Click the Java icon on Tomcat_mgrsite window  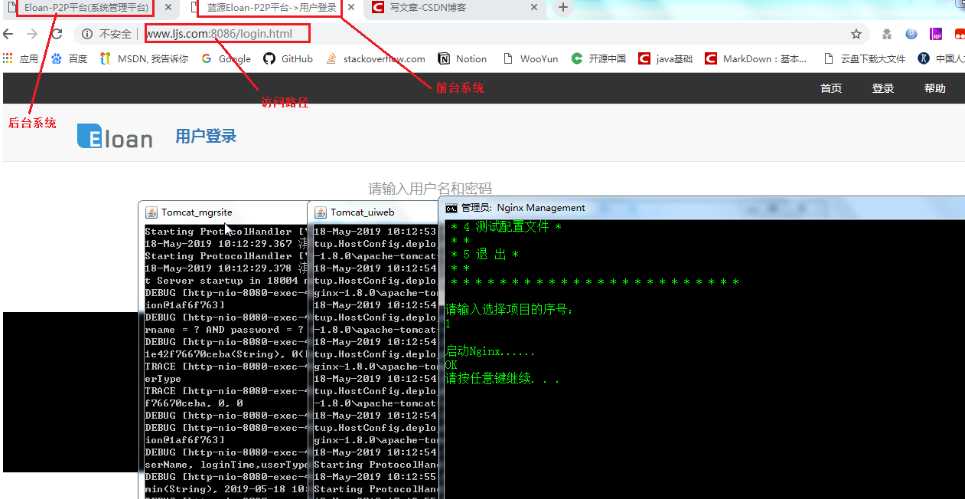[151, 213]
